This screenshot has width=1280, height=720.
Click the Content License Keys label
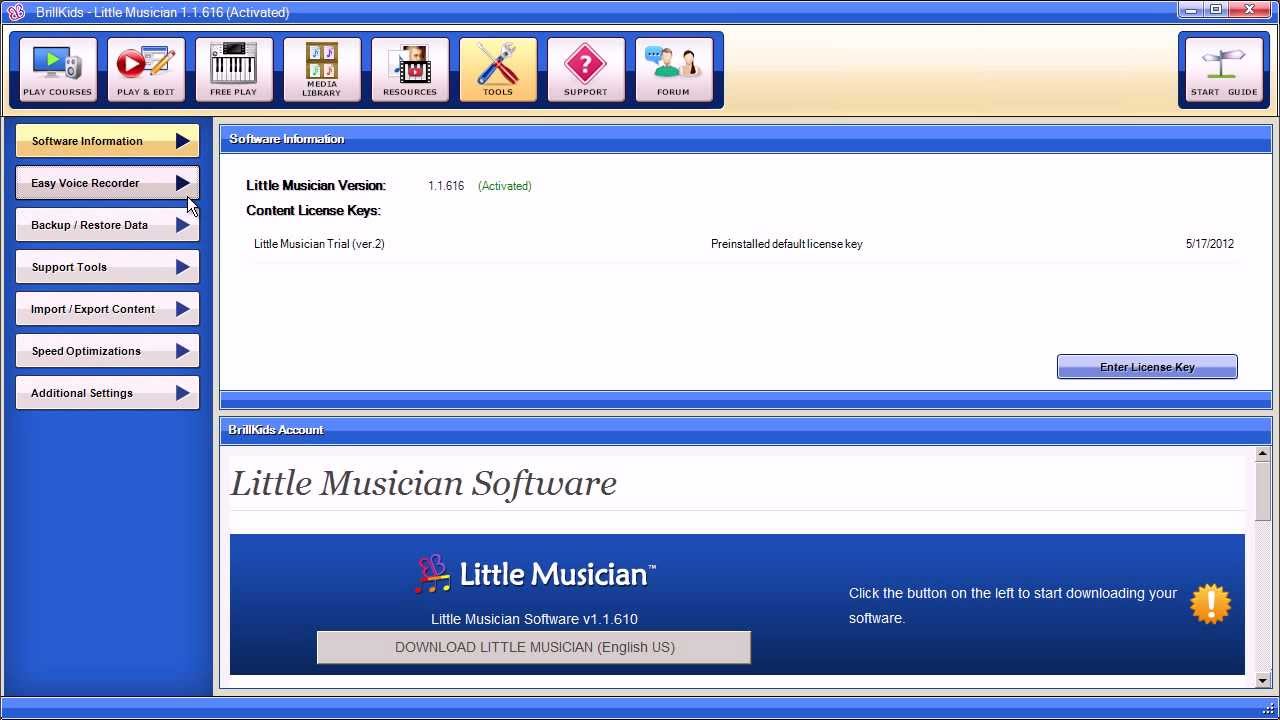click(313, 211)
